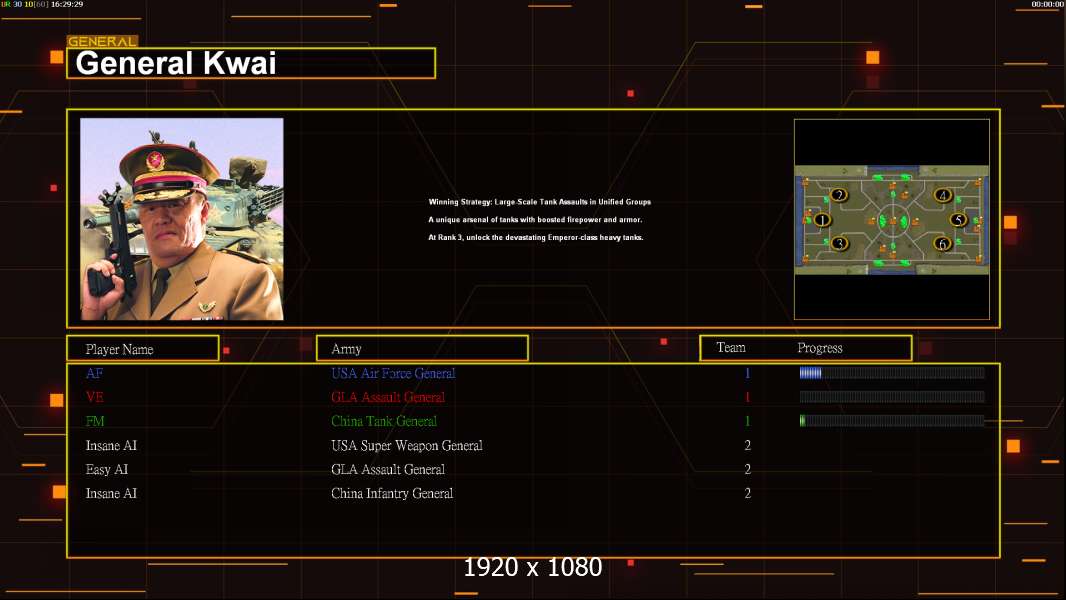Click start position 3 on the minimap

840,243
